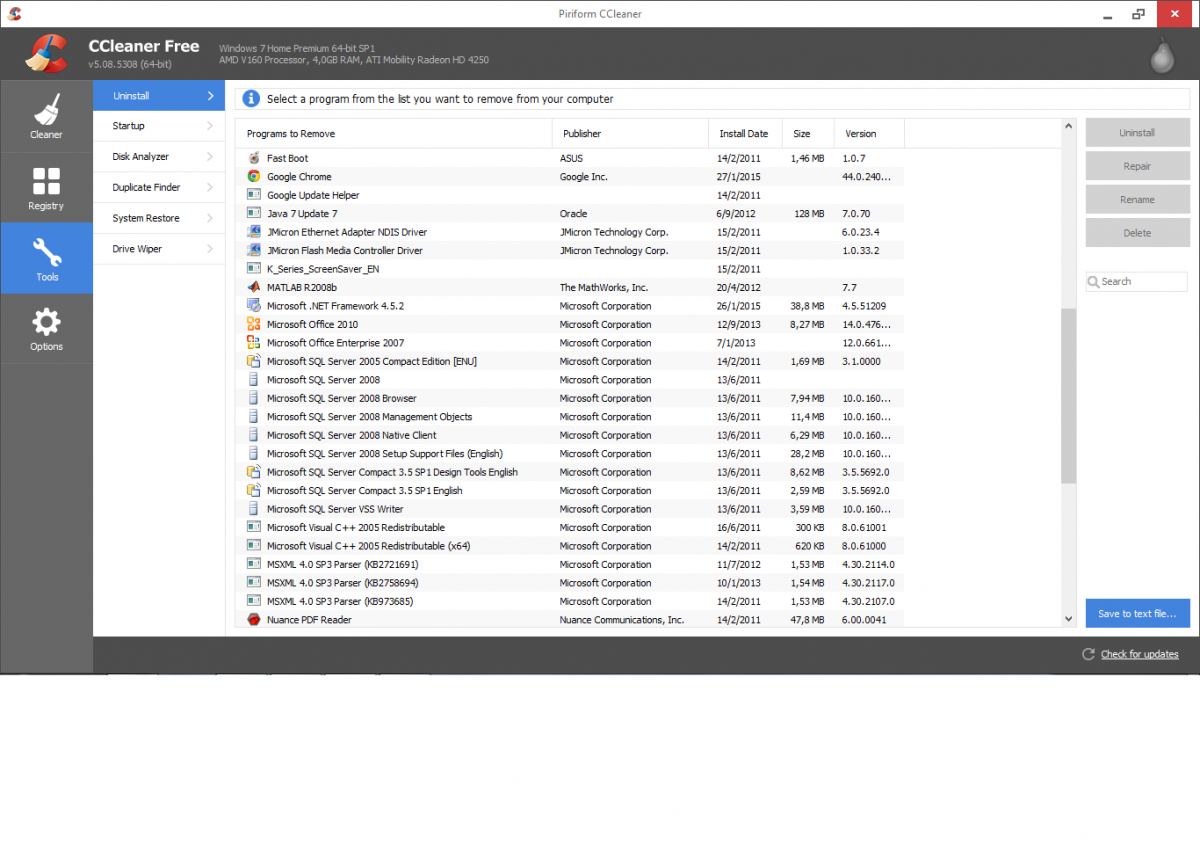Open the Disk Analyzer tab
Image resolution: width=1200 pixels, height=844 pixels.
(x=159, y=157)
